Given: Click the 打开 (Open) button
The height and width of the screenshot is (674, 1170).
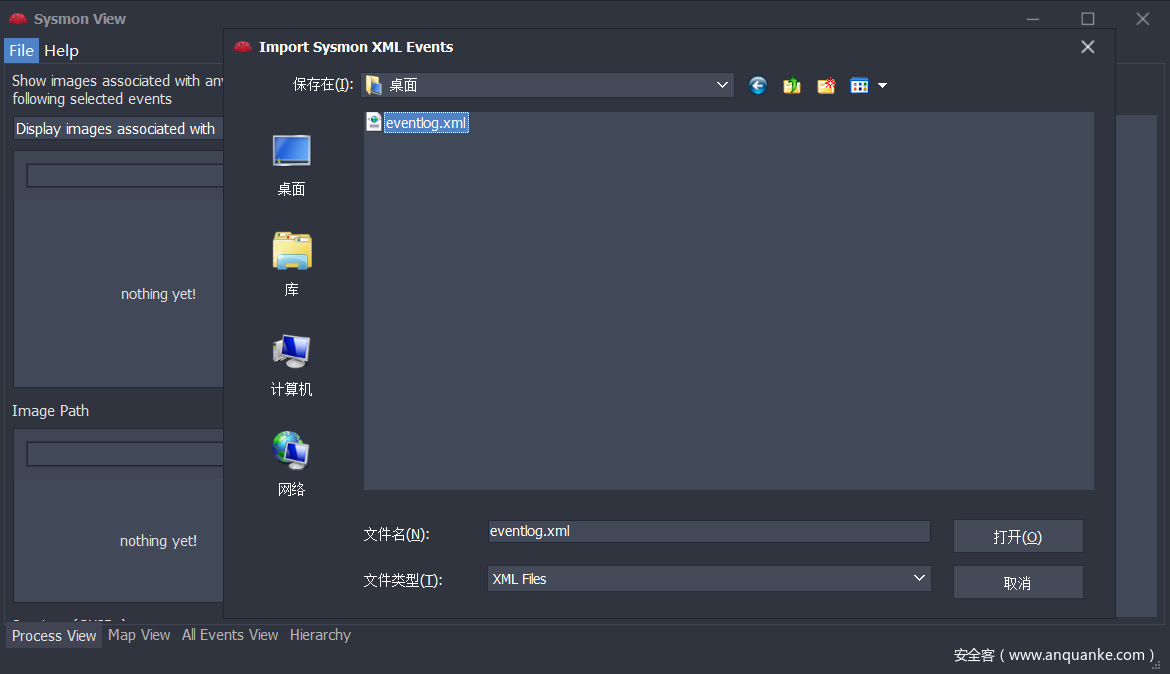Looking at the screenshot, I should (1017, 537).
